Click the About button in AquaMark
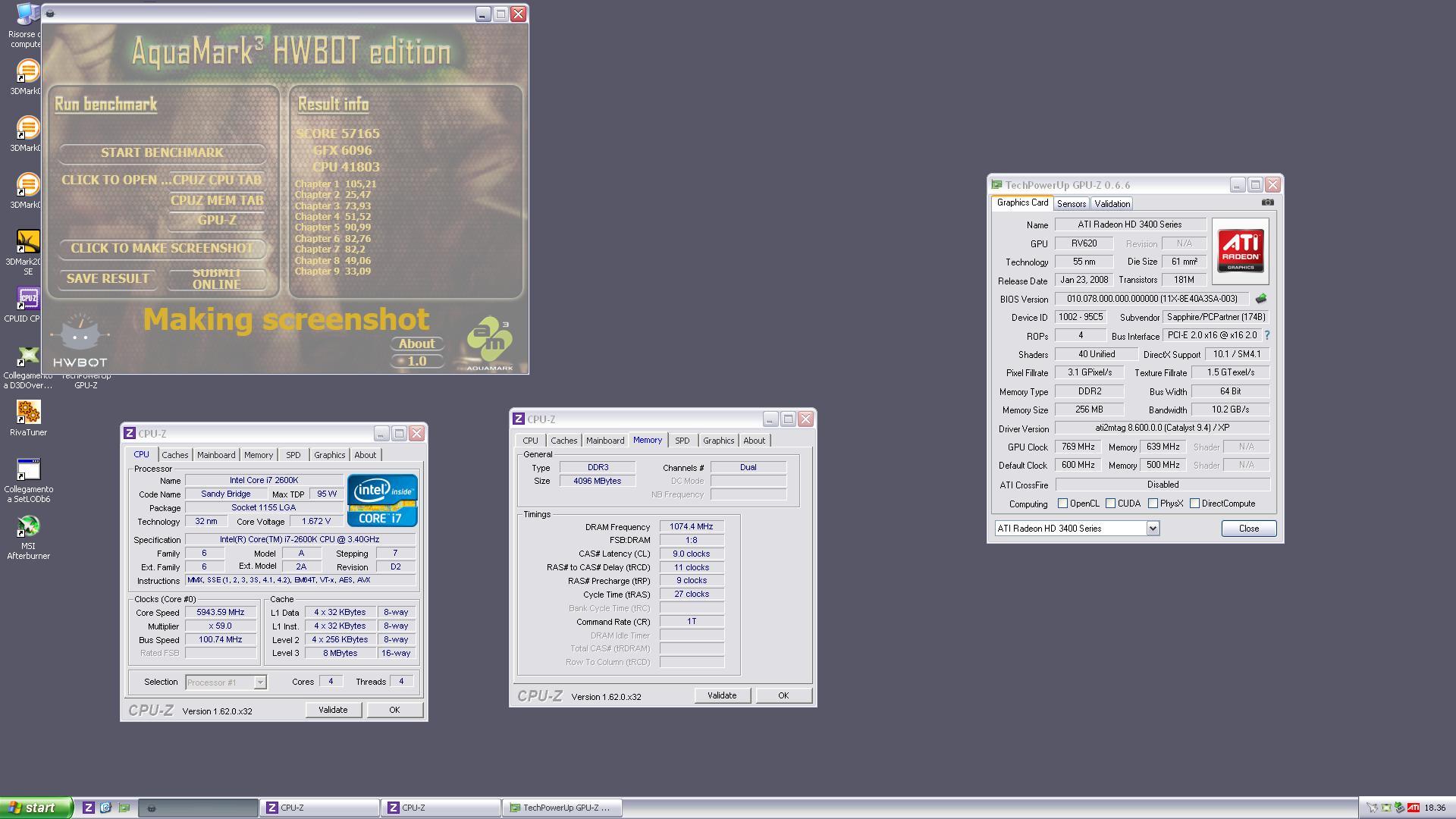Viewport: 1456px width, 819px height. pos(416,344)
